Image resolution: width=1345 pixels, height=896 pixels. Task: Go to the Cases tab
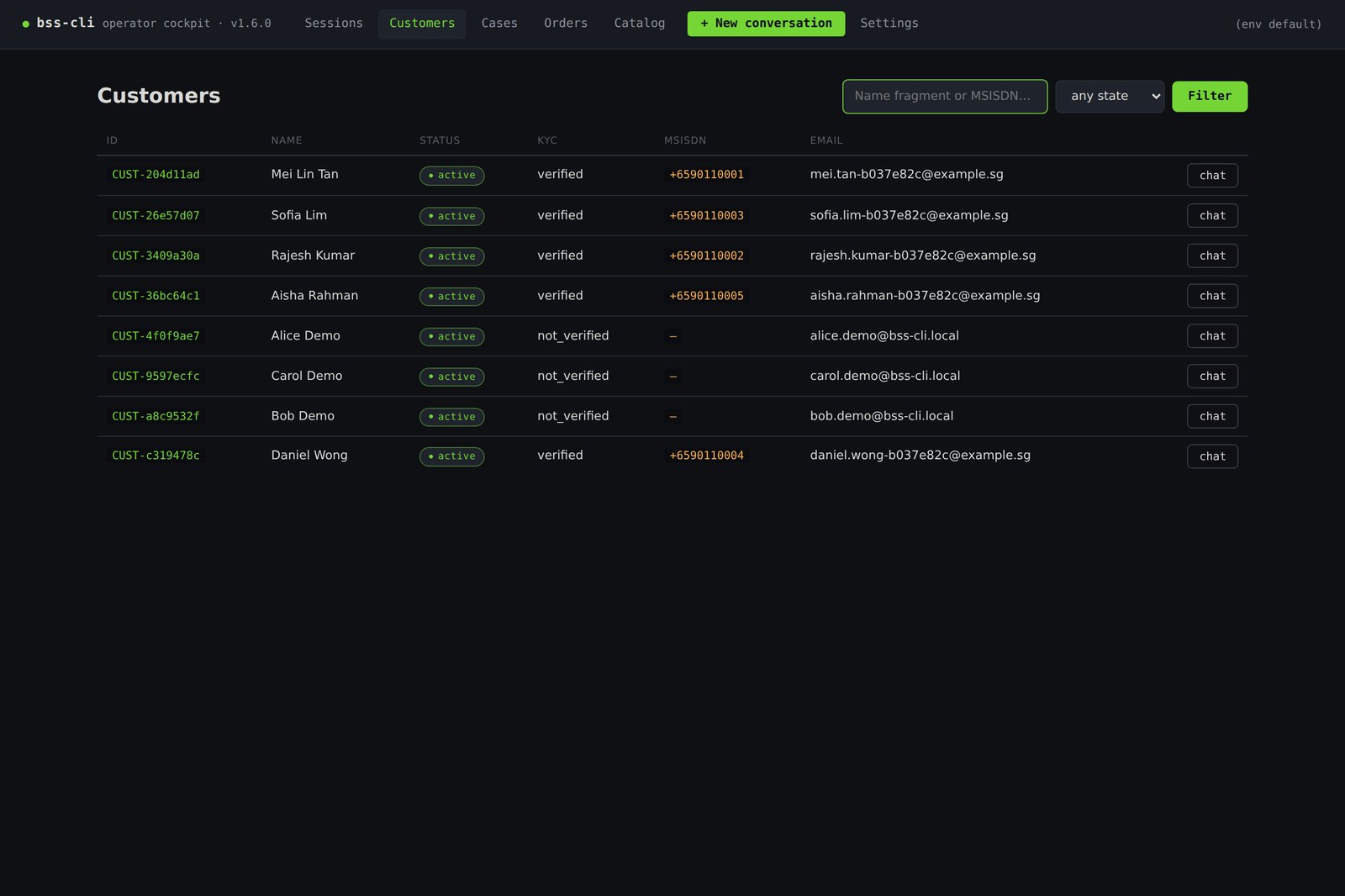(499, 24)
